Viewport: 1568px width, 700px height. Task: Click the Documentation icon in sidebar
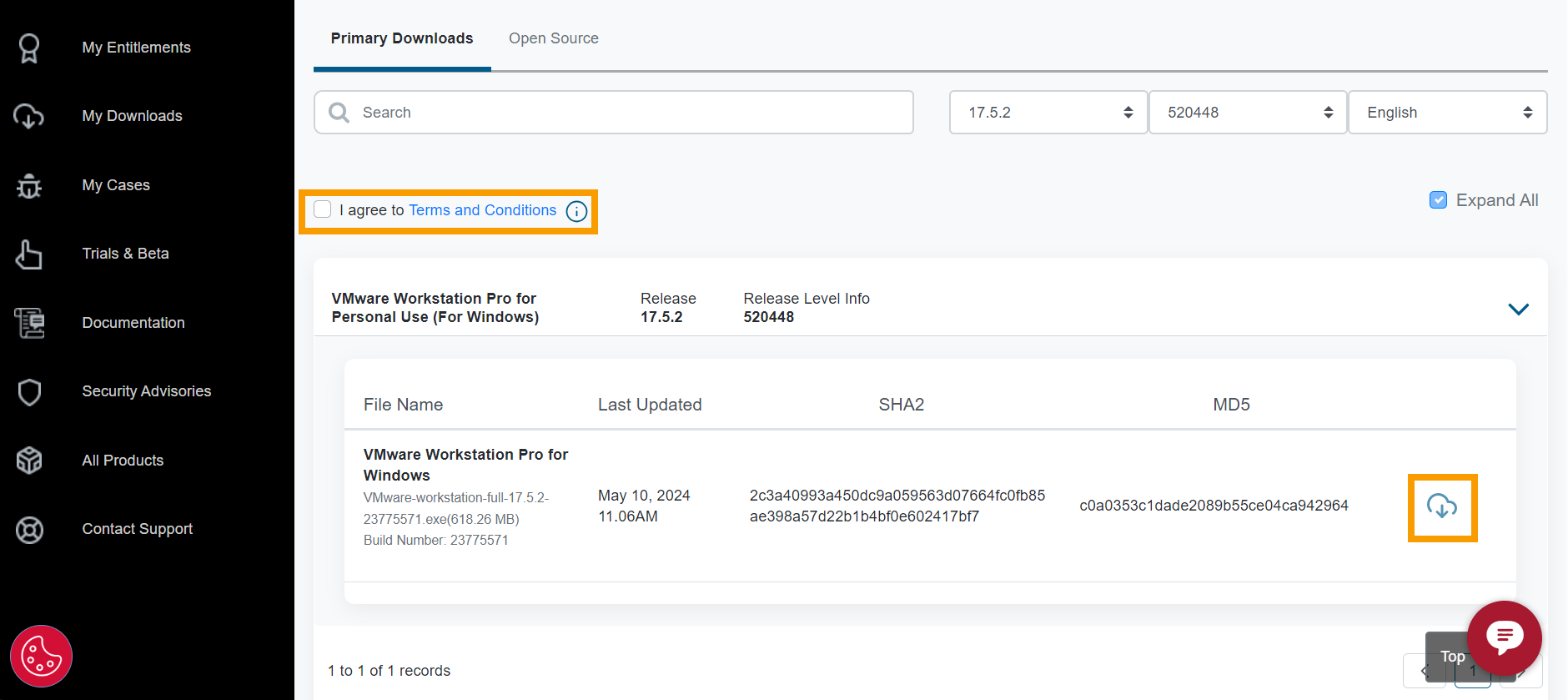(x=29, y=323)
